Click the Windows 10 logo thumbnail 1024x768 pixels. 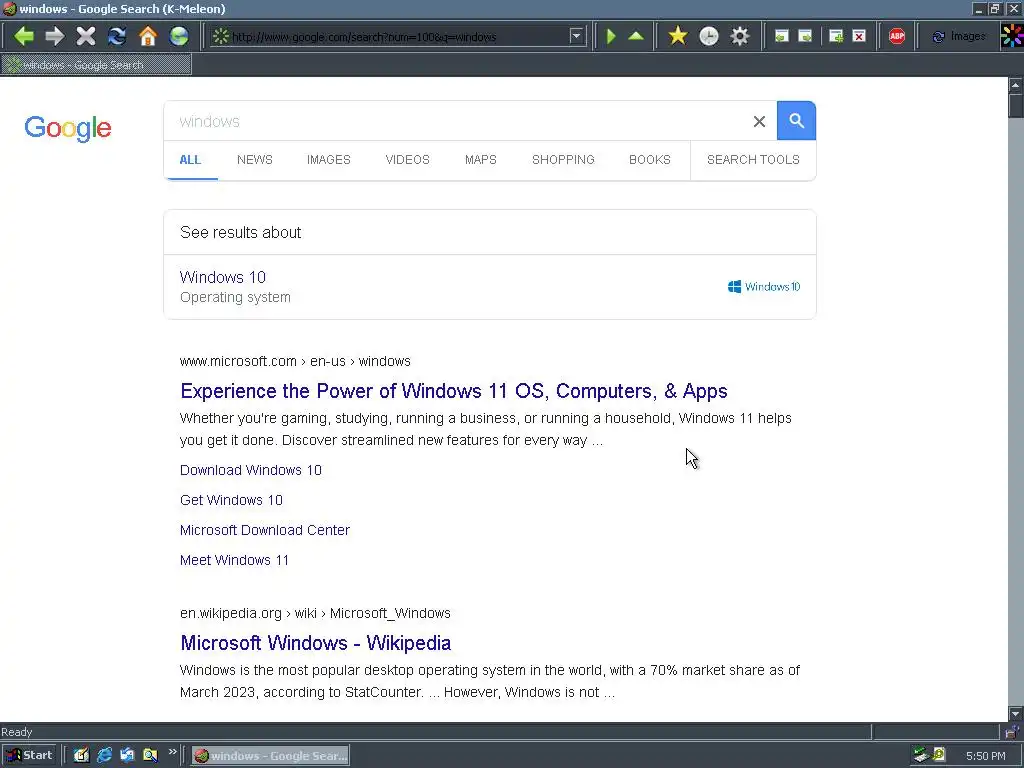pyautogui.click(x=764, y=287)
